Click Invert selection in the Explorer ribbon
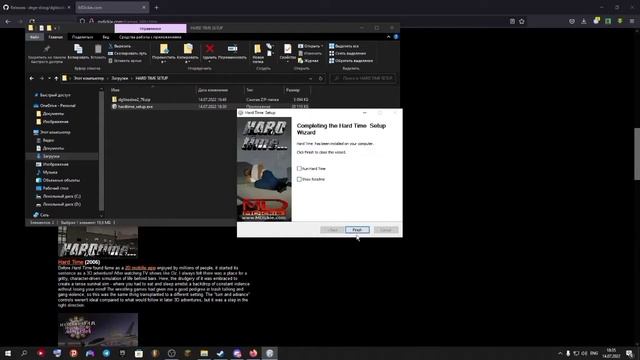 pyautogui.click(x=351, y=61)
